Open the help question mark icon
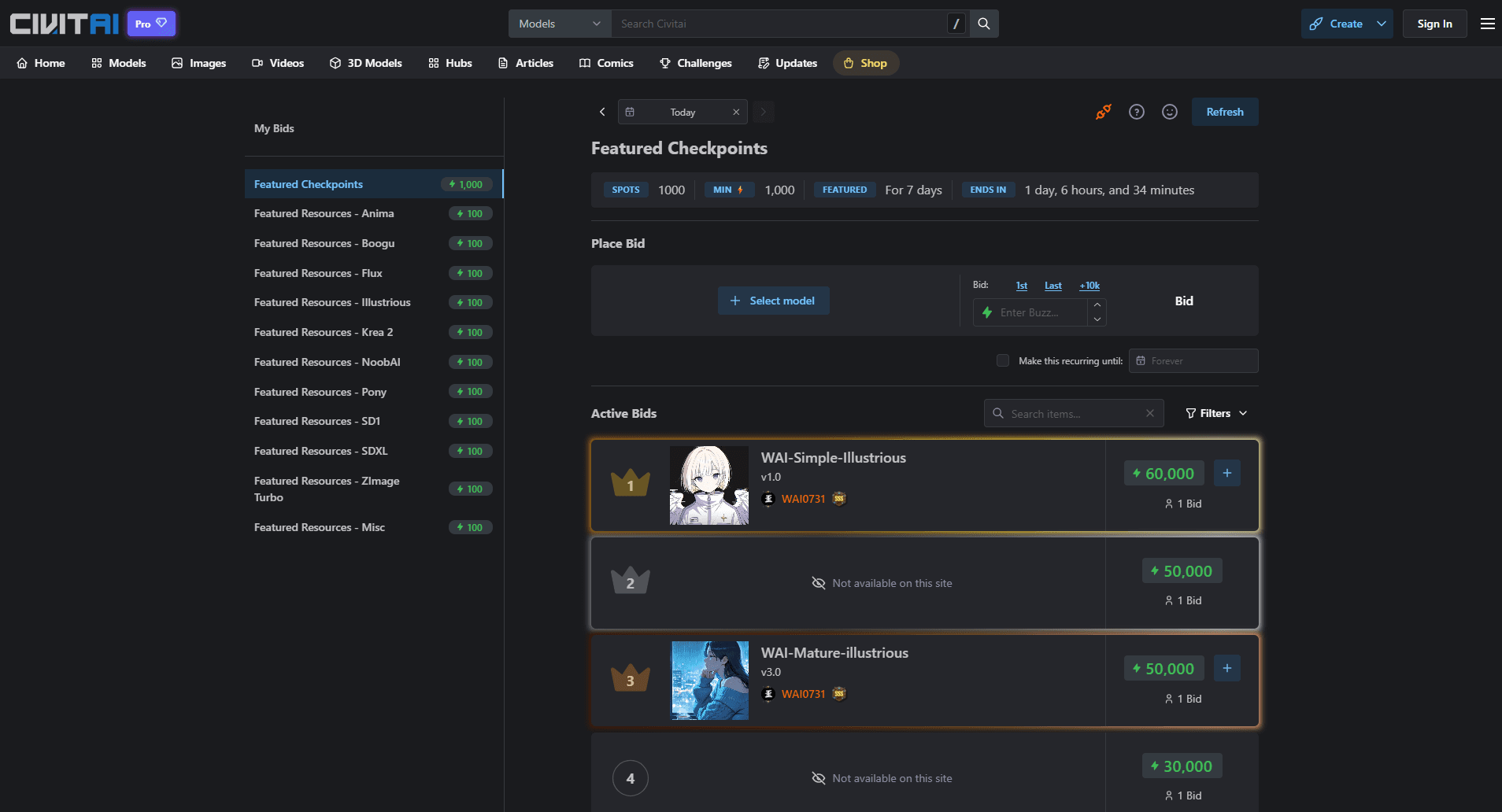The image size is (1502, 812). [x=1137, y=112]
